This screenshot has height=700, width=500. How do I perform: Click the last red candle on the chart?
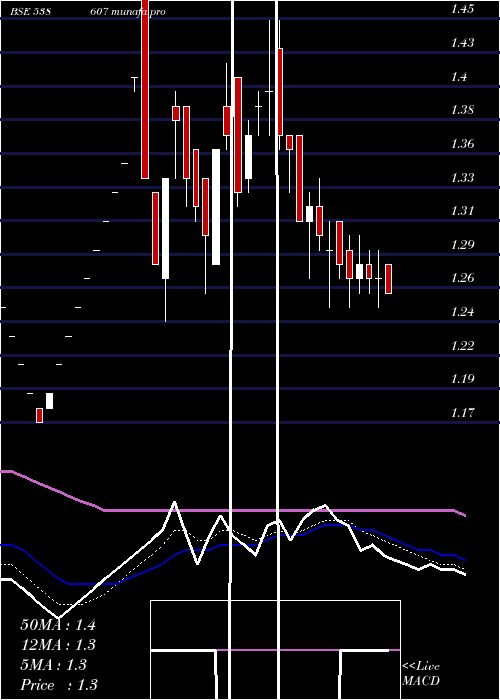388,279
